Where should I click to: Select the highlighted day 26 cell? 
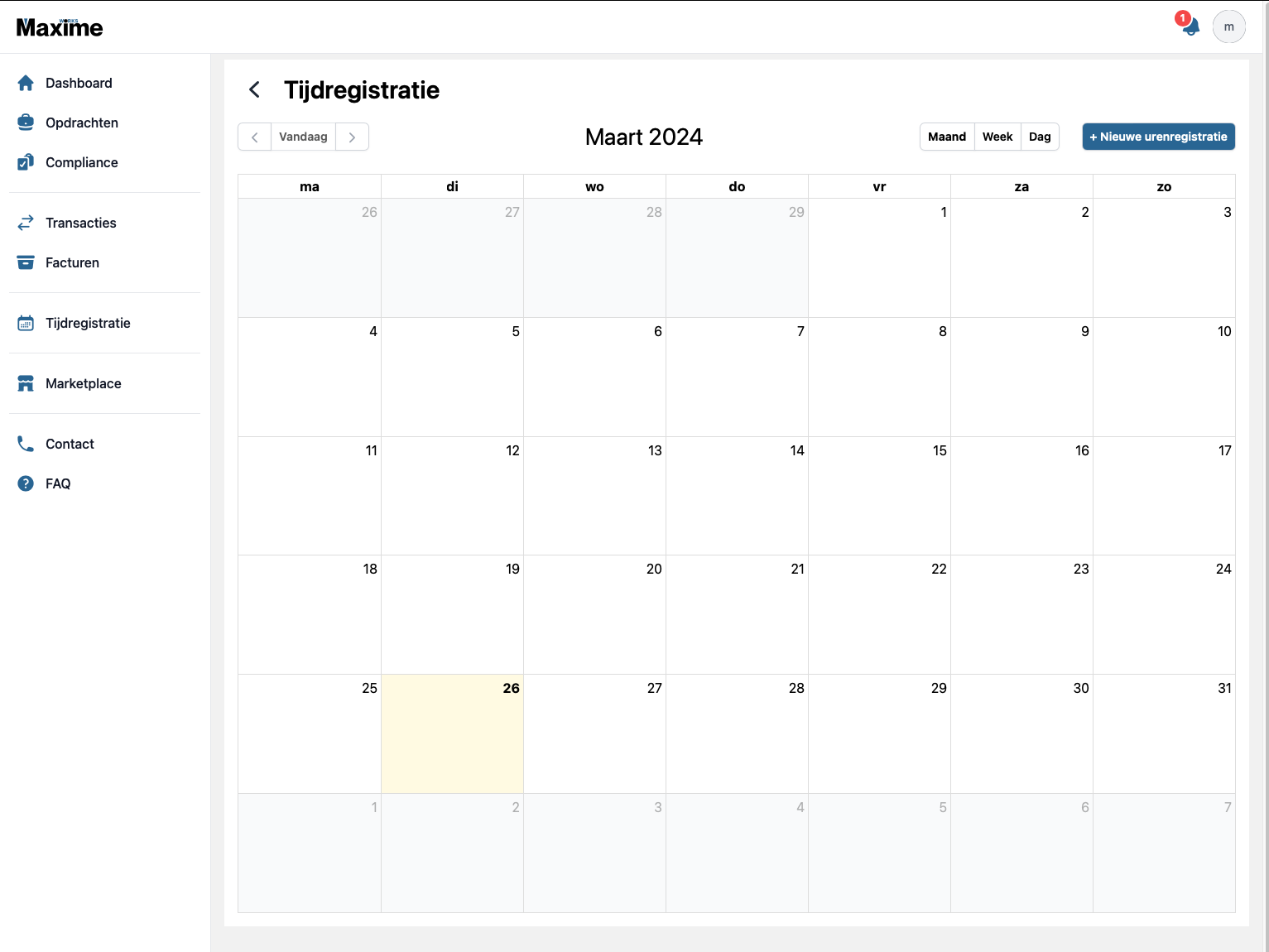coord(452,733)
